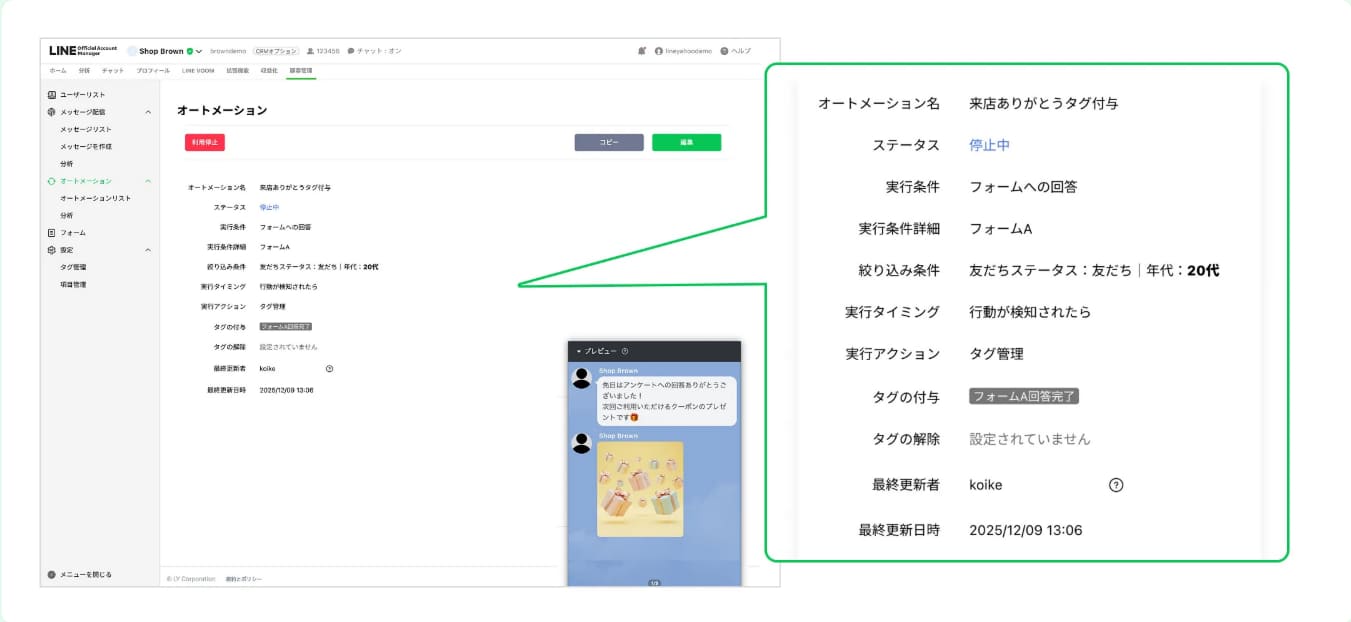Open タグ管理 in sidebar
Image resolution: width=1351 pixels, height=622 pixels.
coord(73,267)
